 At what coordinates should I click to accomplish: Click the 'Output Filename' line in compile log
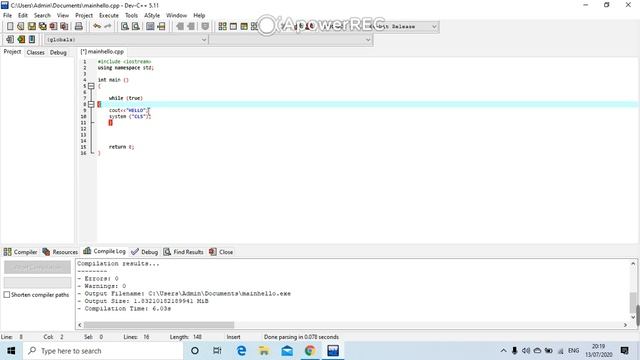[x=184, y=293]
